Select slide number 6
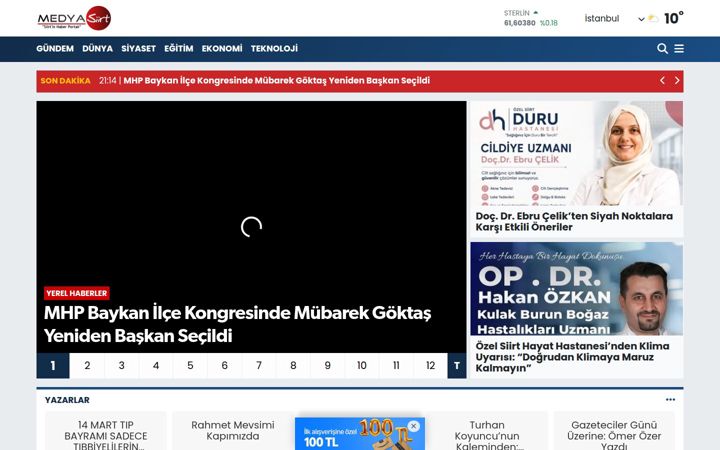 pos(225,366)
